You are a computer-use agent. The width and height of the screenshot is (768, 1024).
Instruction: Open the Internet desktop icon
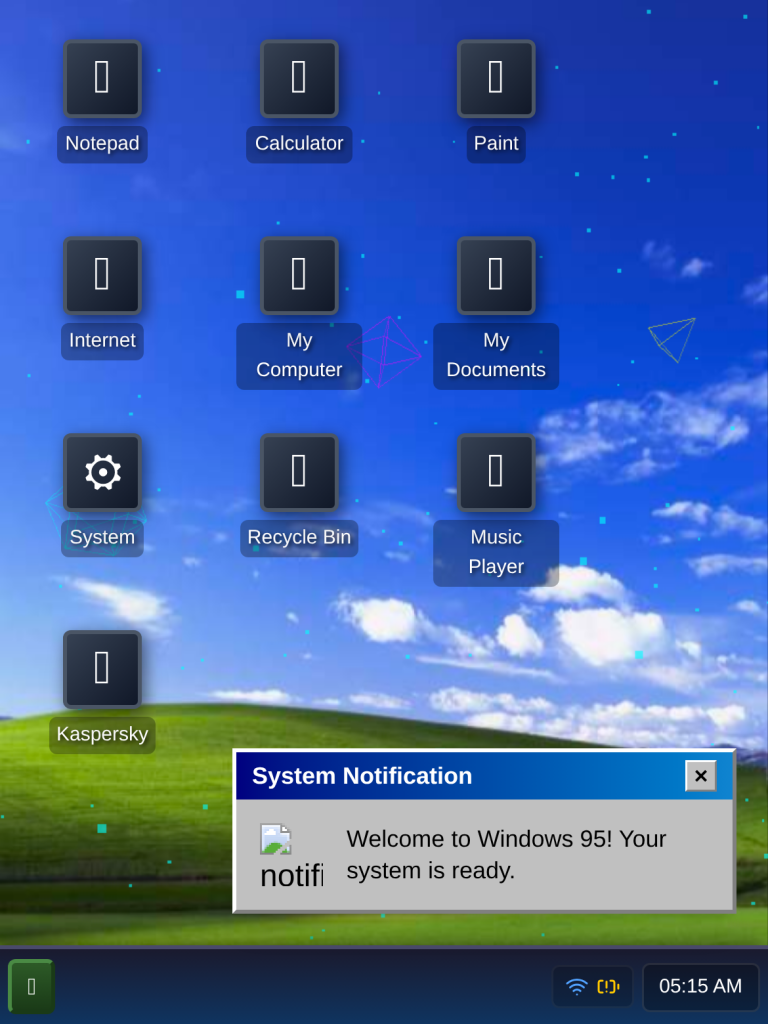tap(102, 276)
